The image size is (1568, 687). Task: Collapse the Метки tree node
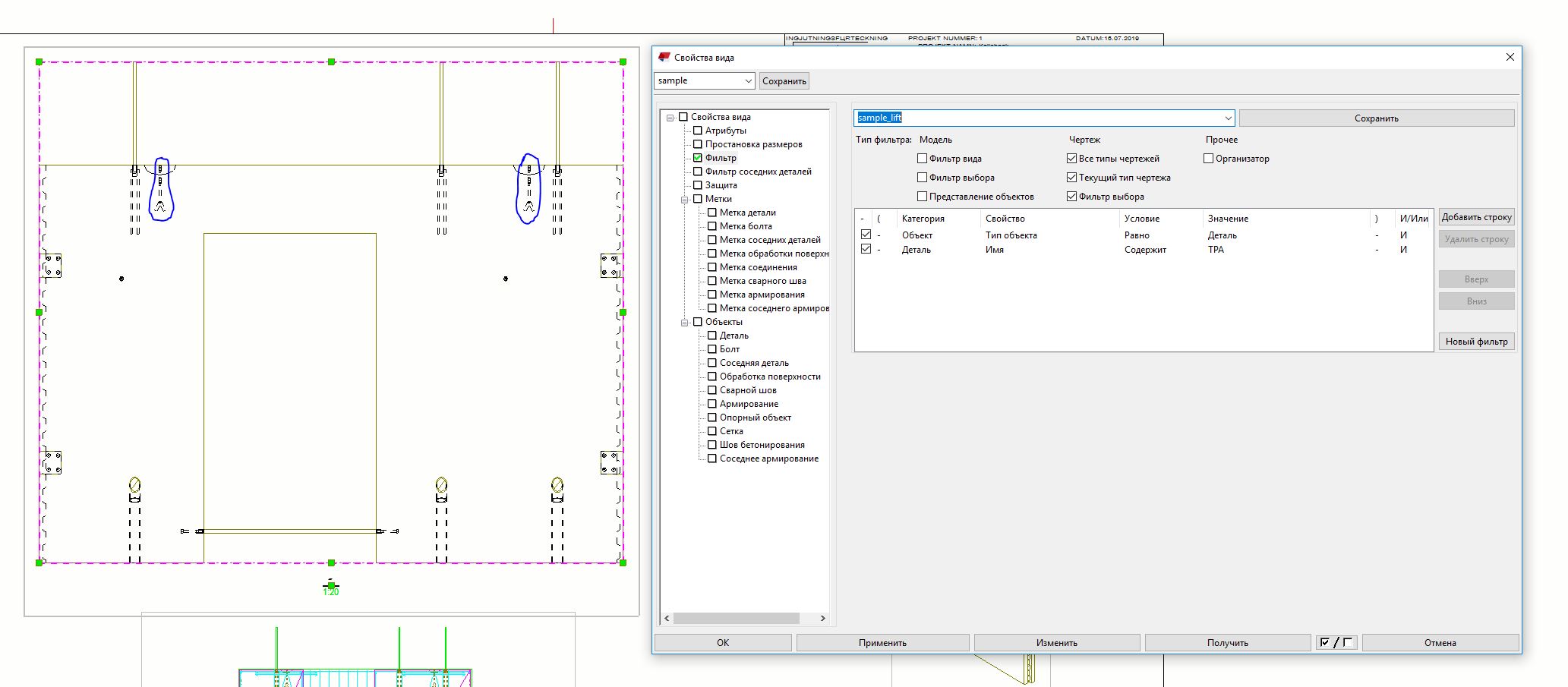(x=684, y=199)
